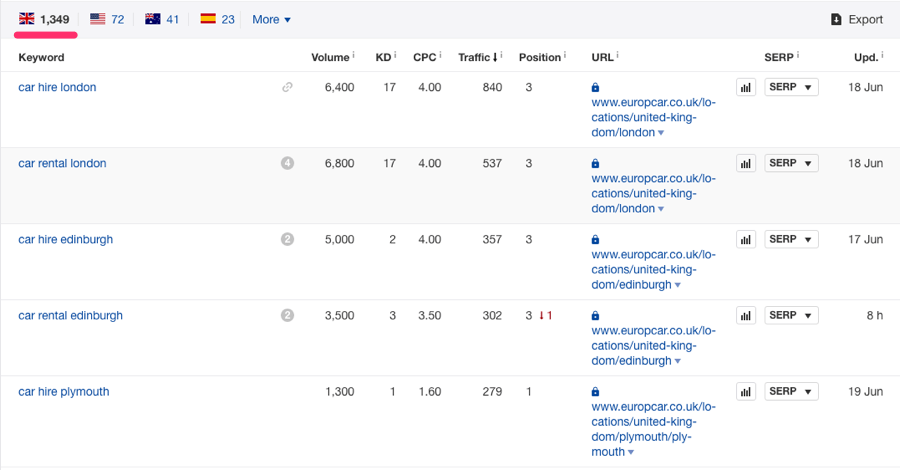
Task: Click SERP features badge for car hire edinburgh
Action: coord(287,240)
